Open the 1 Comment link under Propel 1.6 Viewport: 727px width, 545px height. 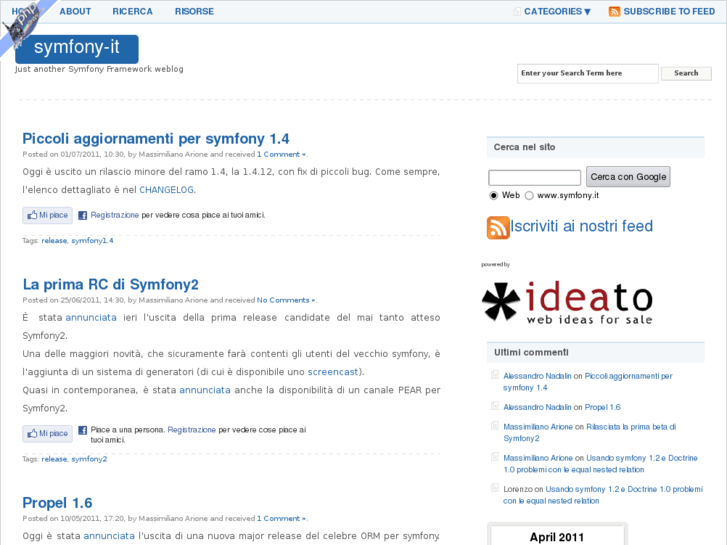point(281,519)
